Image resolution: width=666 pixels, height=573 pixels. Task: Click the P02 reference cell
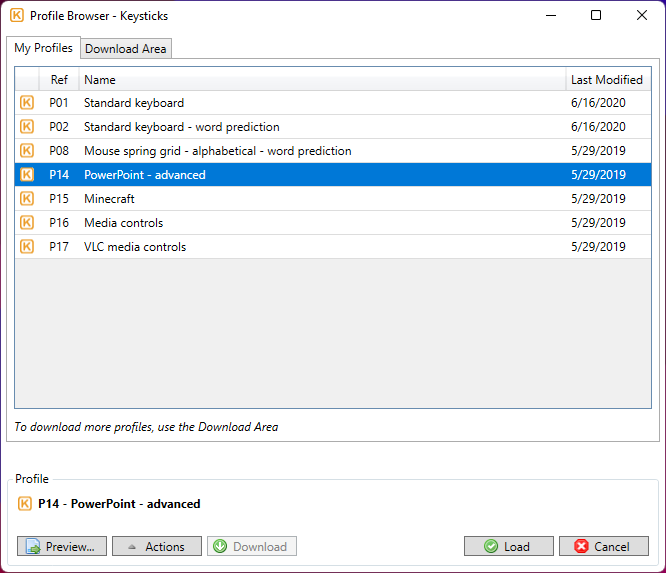(59, 127)
